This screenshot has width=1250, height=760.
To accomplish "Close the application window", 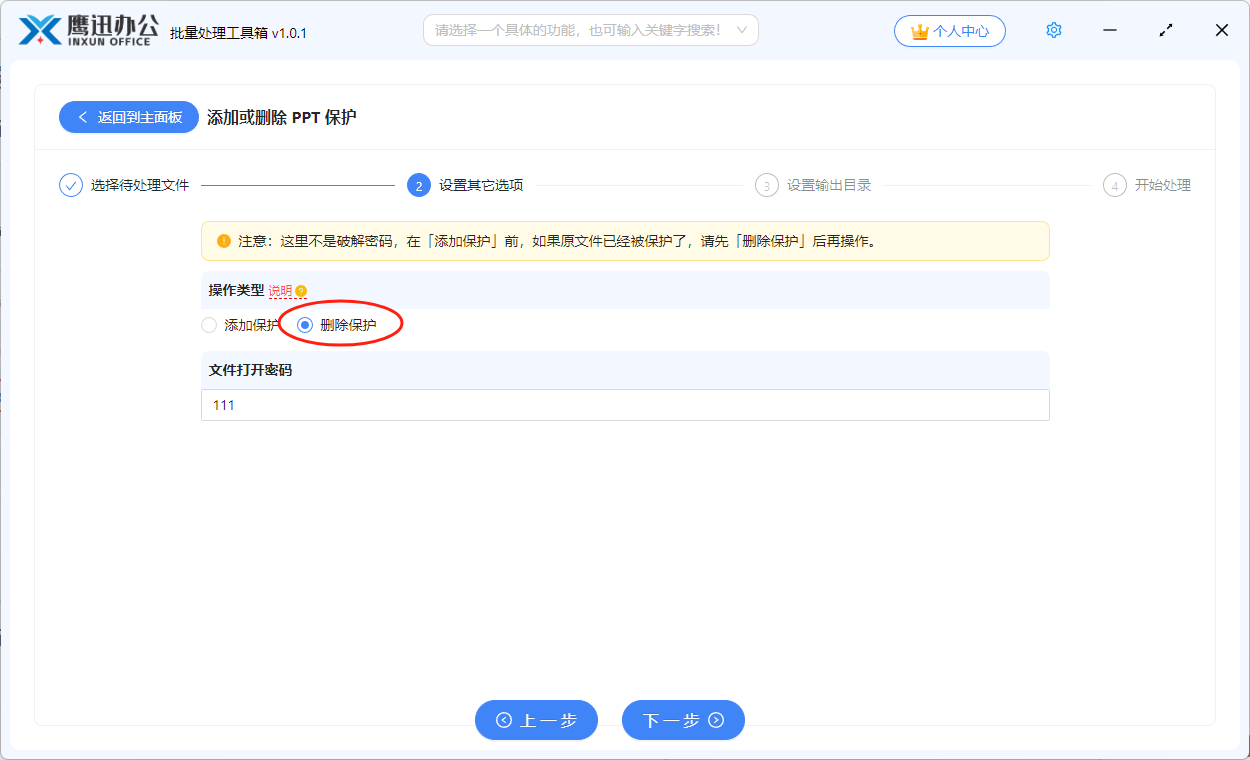I will tap(1222, 30).
